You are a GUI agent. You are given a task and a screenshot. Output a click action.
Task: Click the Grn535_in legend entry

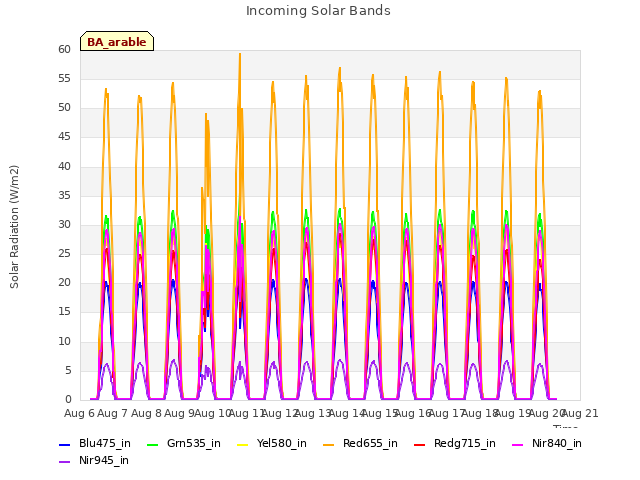pos(184,444)
